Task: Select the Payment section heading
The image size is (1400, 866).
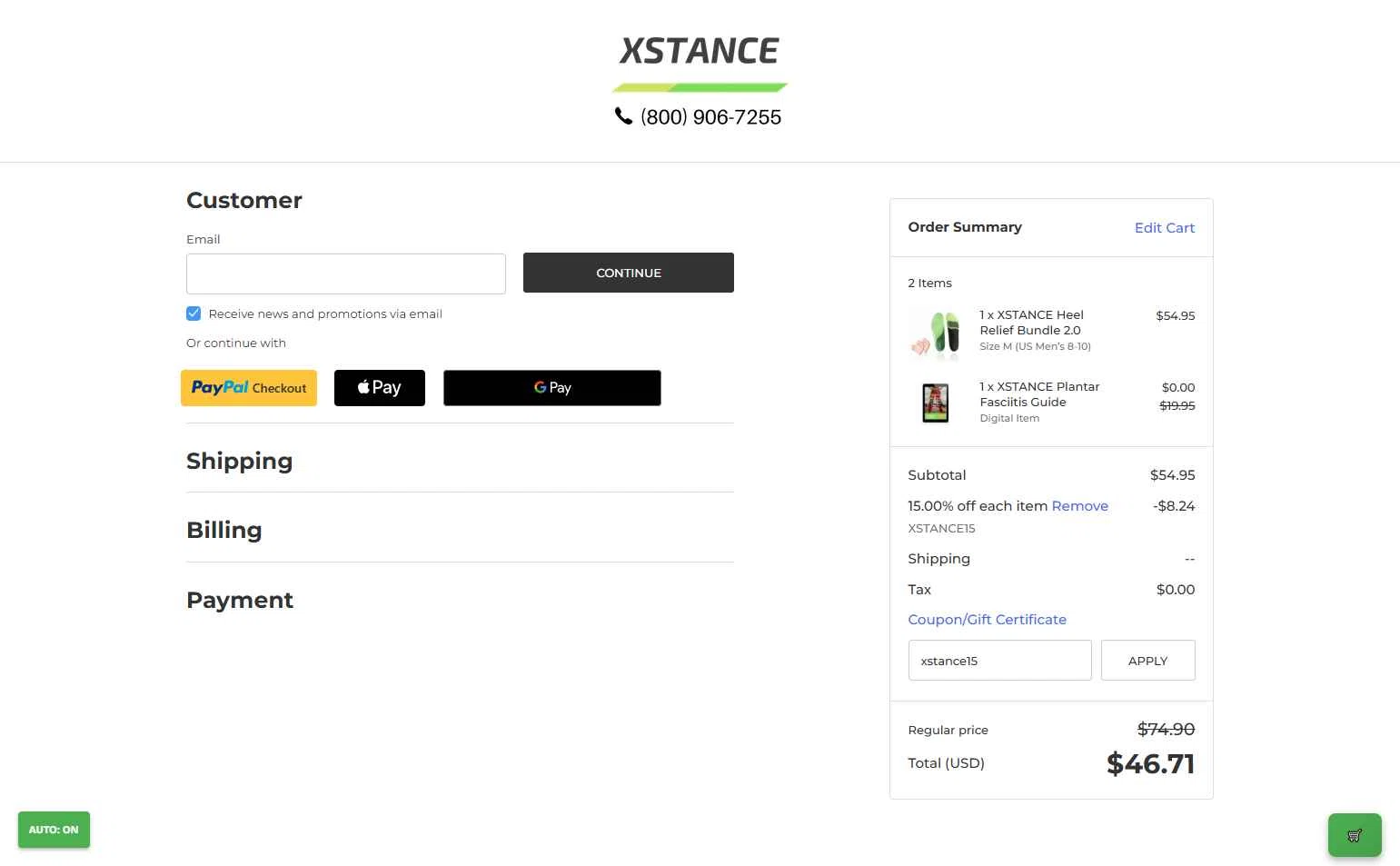Action: 240,601
